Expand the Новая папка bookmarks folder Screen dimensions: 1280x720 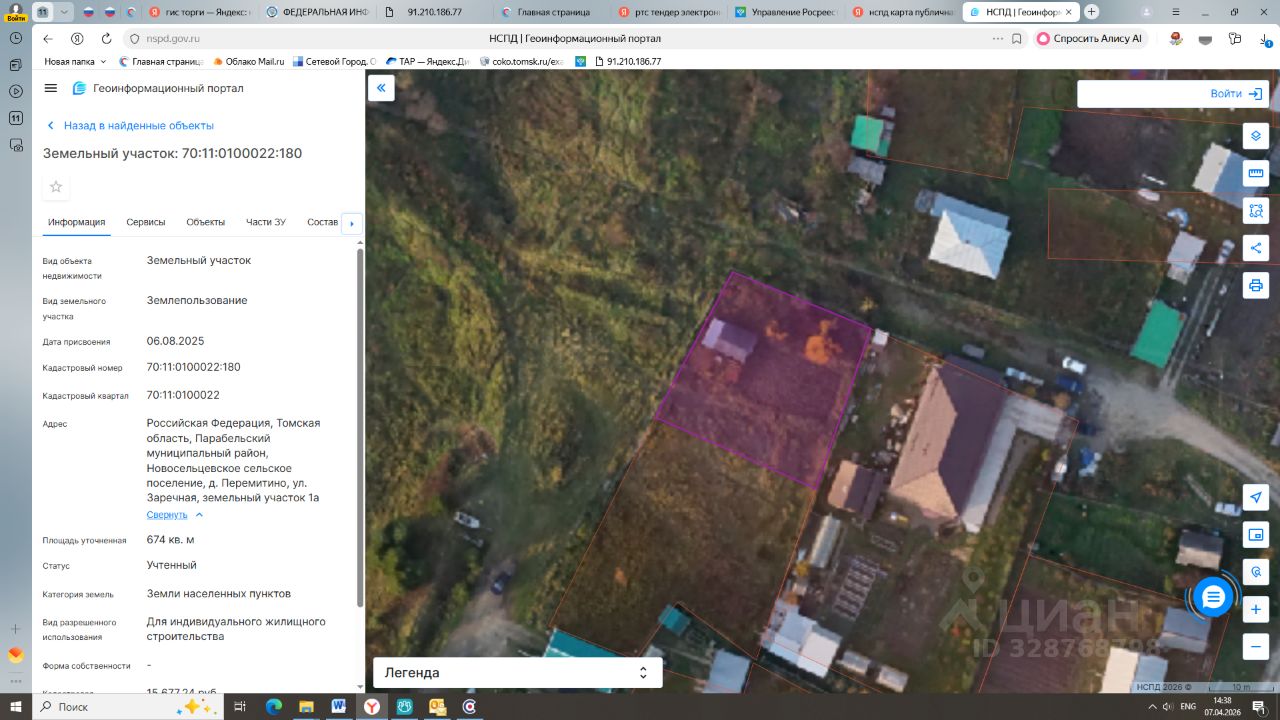coord(75,61)
